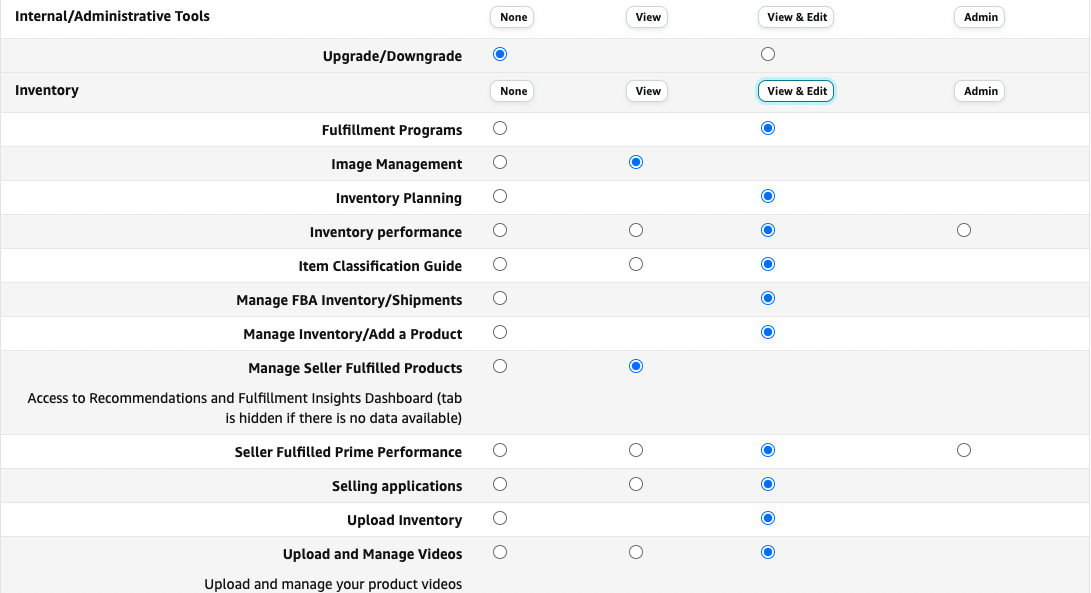Select None for Image Management
This screenshot has height=593, width=1091.
(x=499, y=162)
